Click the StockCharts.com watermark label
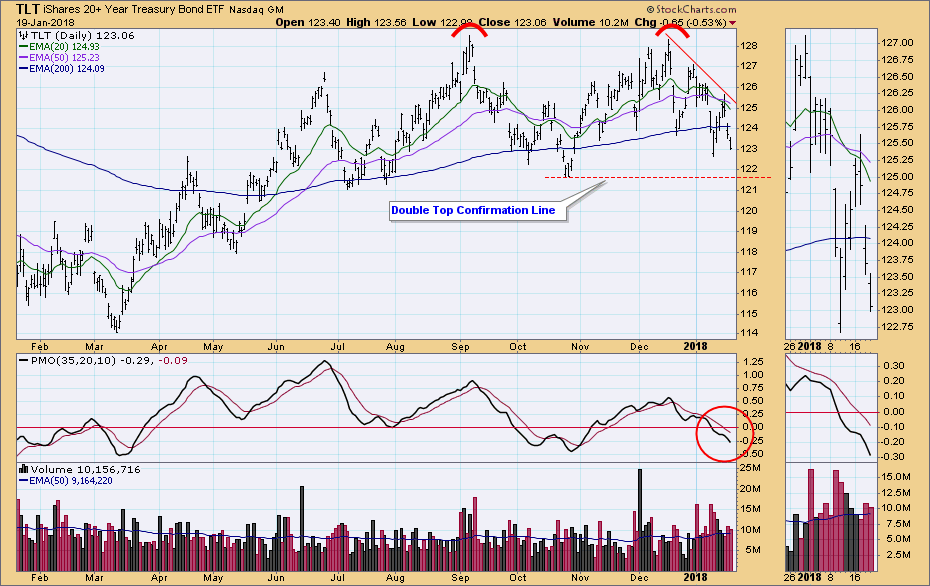 click(x=692, y=9)
